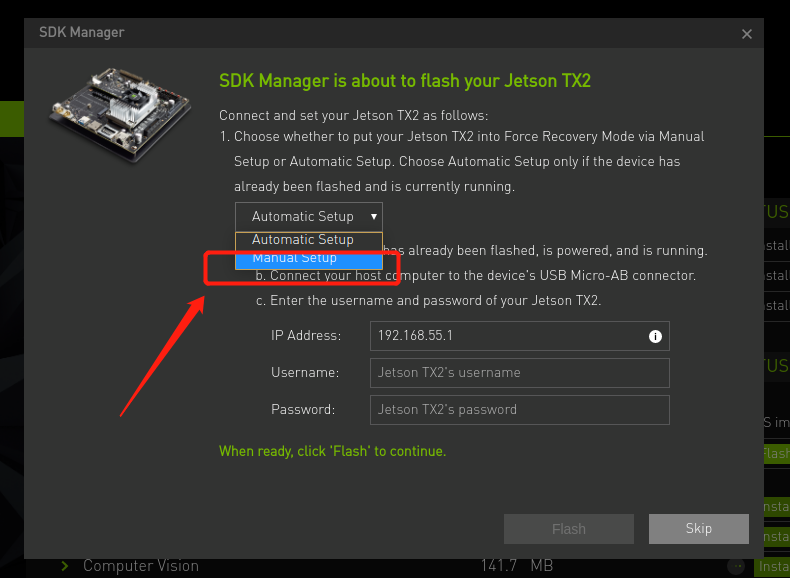This screenshot has width=790, height=578.
Task: Select the Computer Vision row text
Action: [141, 566]
